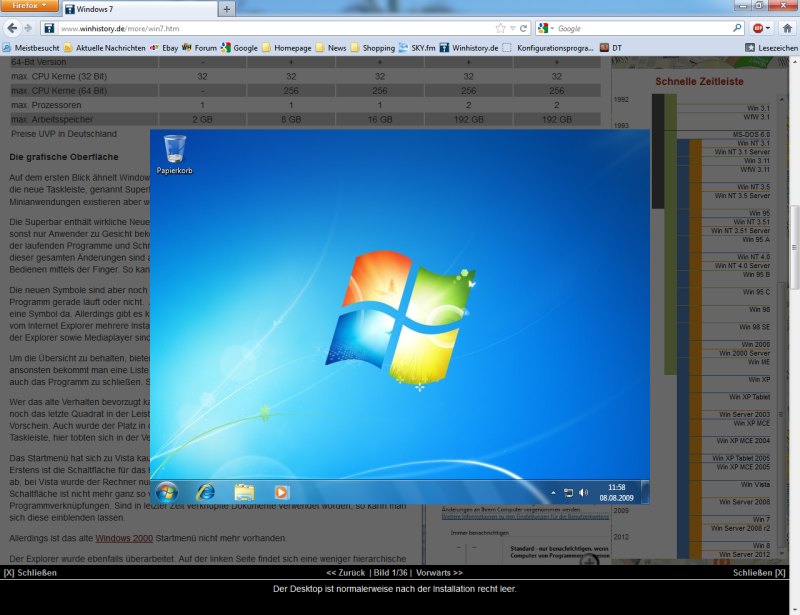800x615 pixels.
Task: Open the Google bookmark
Action: [239, 48]
